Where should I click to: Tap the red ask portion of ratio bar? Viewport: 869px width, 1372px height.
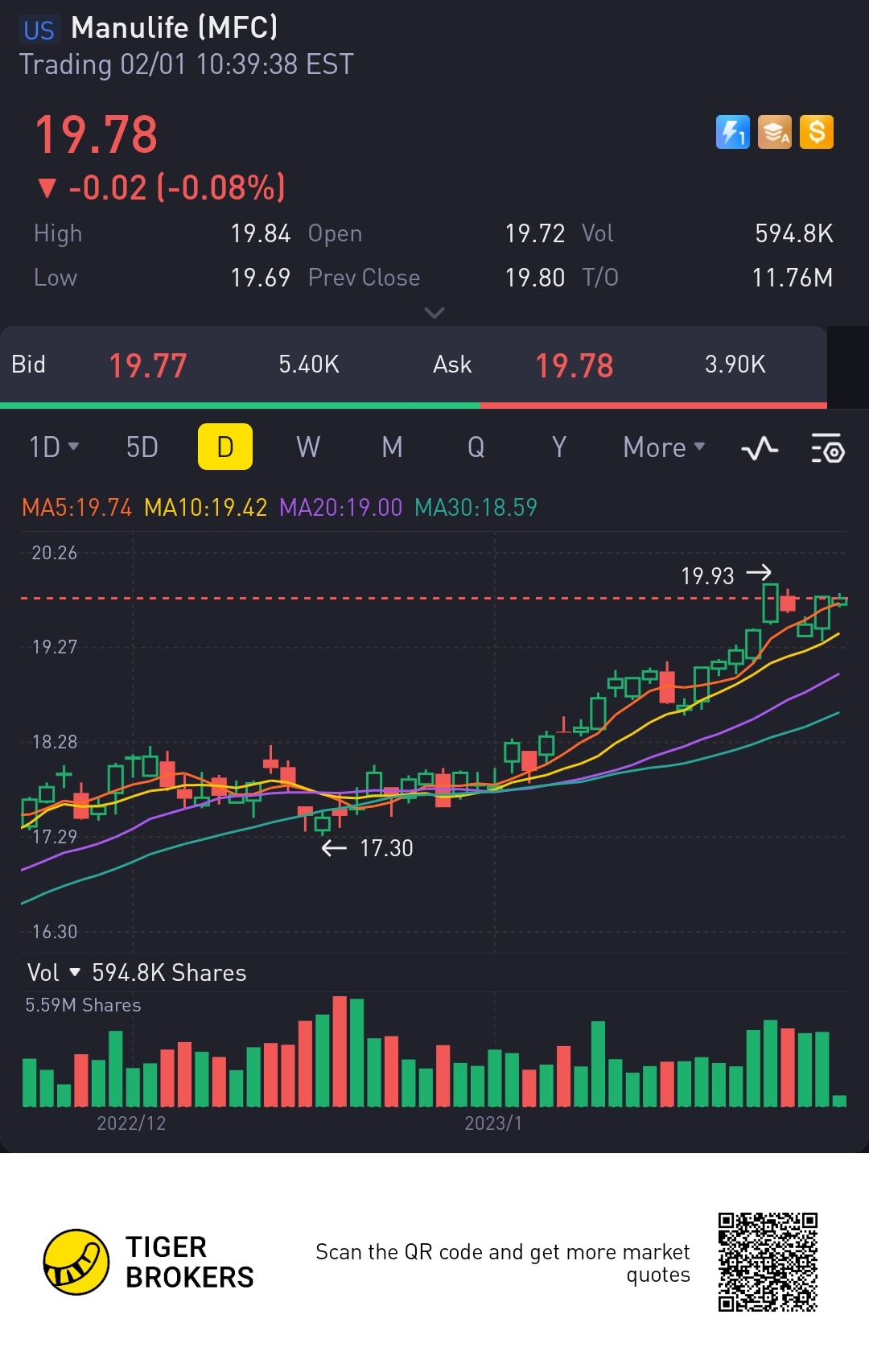(653, 406)
